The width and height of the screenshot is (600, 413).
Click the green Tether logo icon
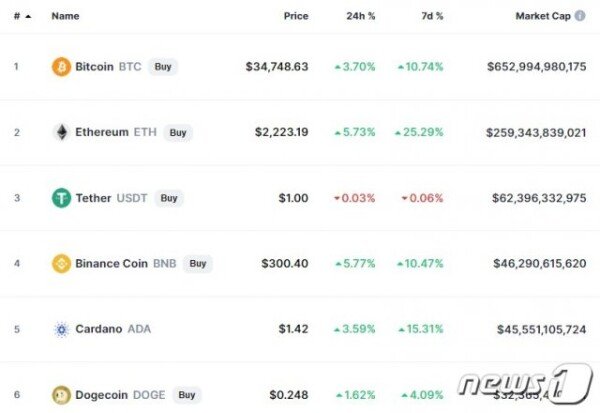click(61, 198)
